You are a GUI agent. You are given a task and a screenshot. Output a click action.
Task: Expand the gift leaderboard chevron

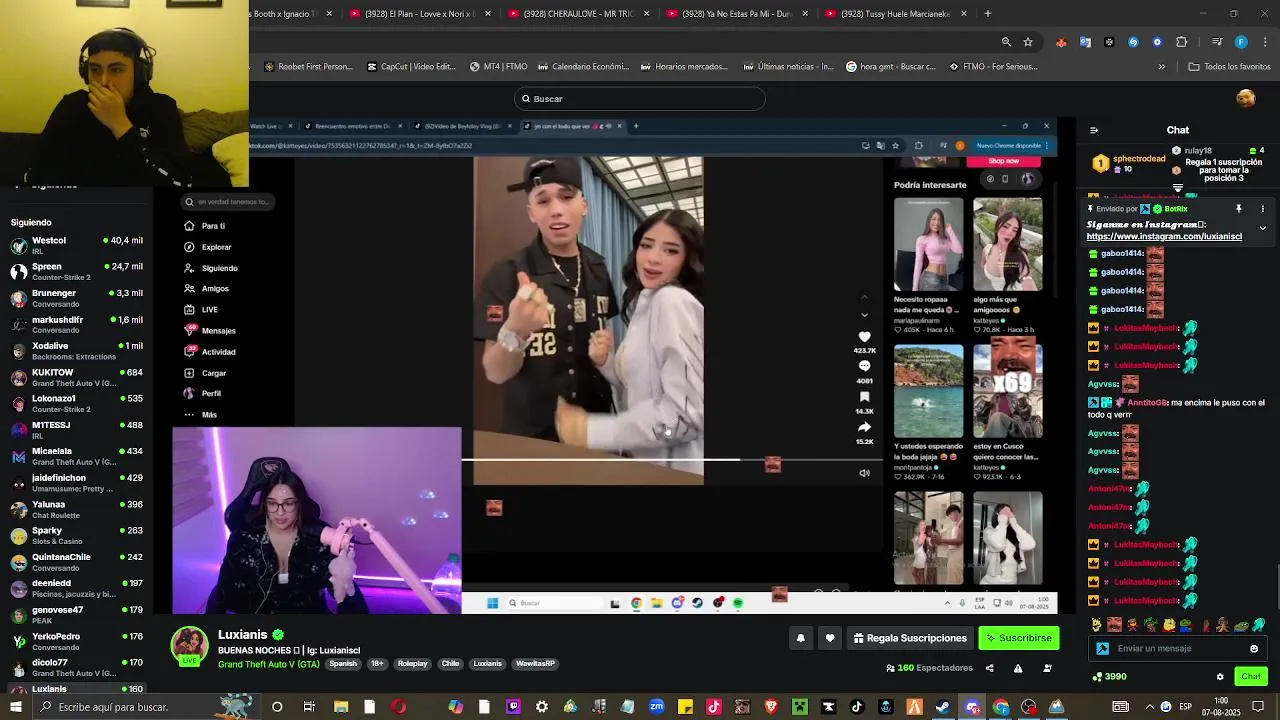(1178, 189)
